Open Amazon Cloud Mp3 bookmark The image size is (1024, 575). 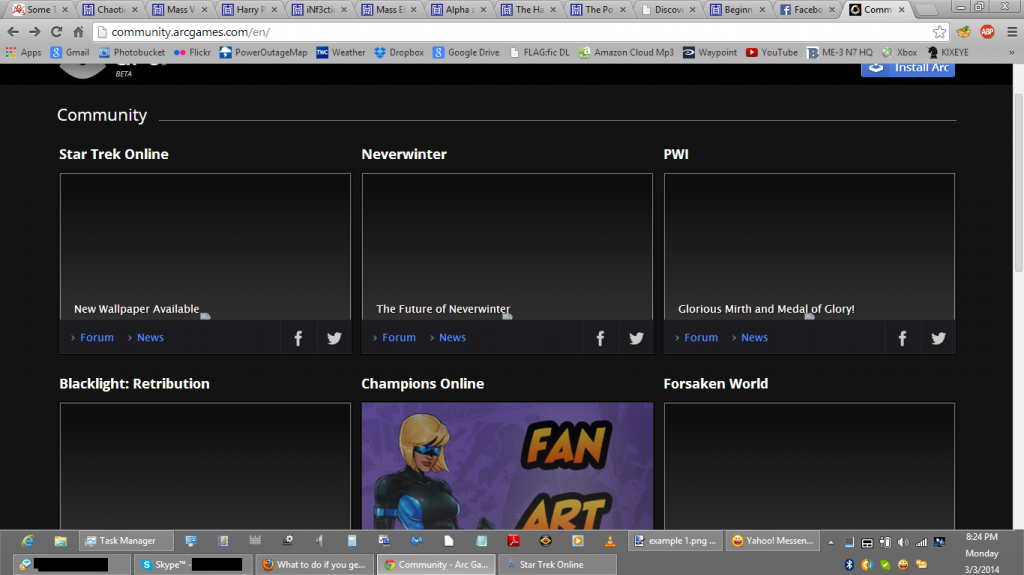pos(626,52)
